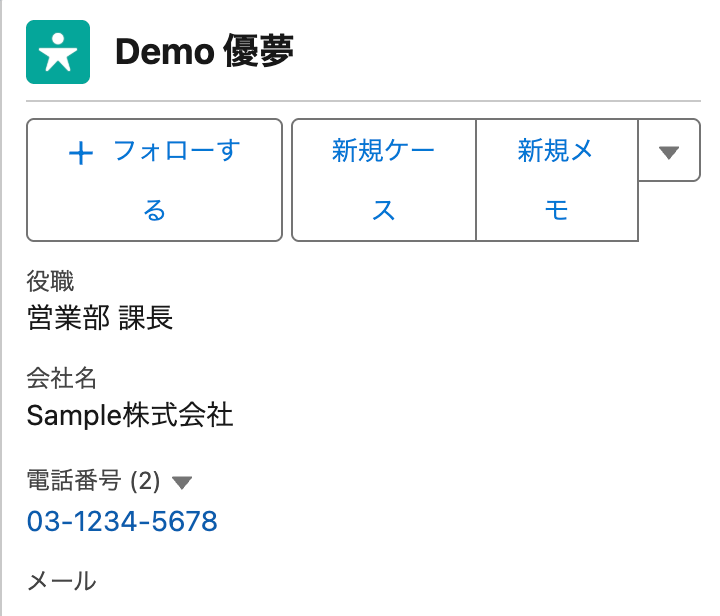This screenshot has height=616, width=720.
Task: Click the フォローする button
Action: (154, 180)
